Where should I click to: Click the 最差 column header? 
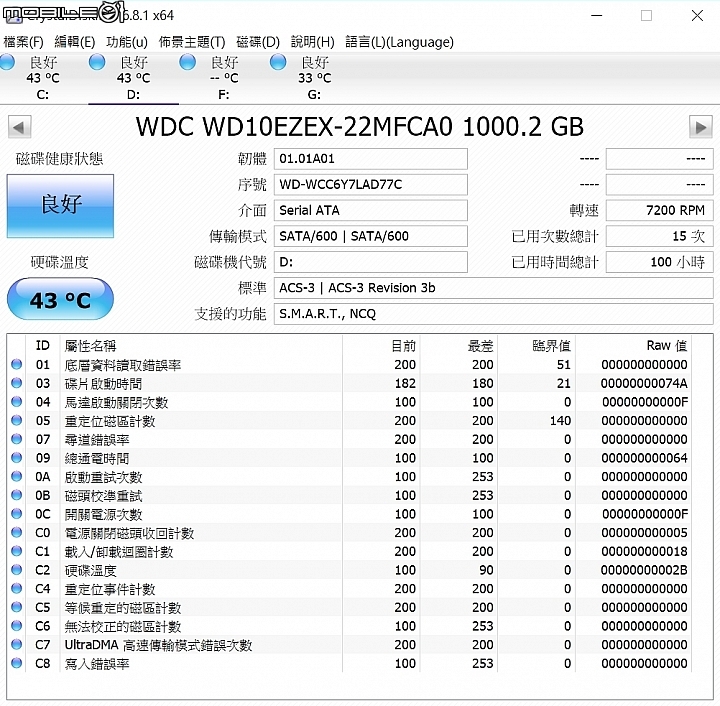tap(459, 345)
